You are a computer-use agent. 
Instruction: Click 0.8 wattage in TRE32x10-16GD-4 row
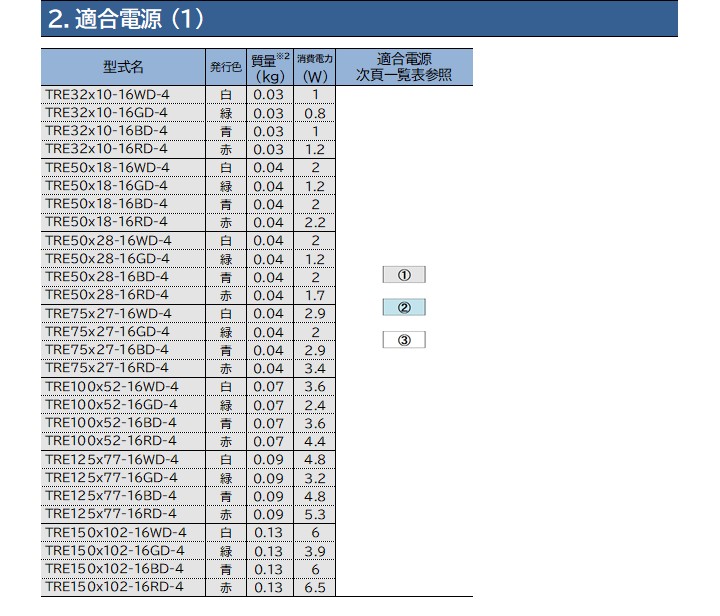315,113
